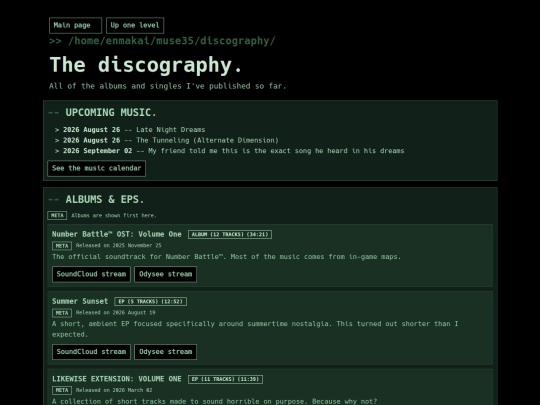Click the summertime nostalgia description text
The width and height of the screenshot is (540, 405).
tap(255, 329)
